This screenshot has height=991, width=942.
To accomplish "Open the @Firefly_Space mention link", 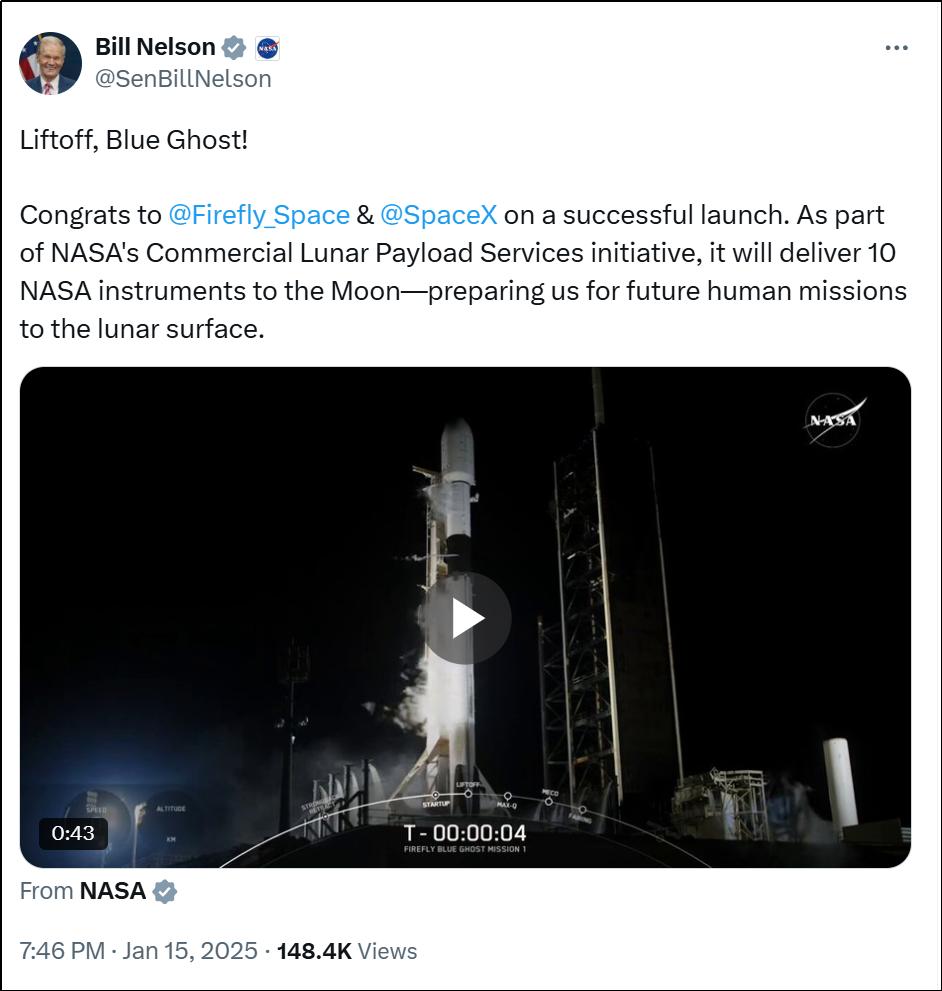I will 258,215.
